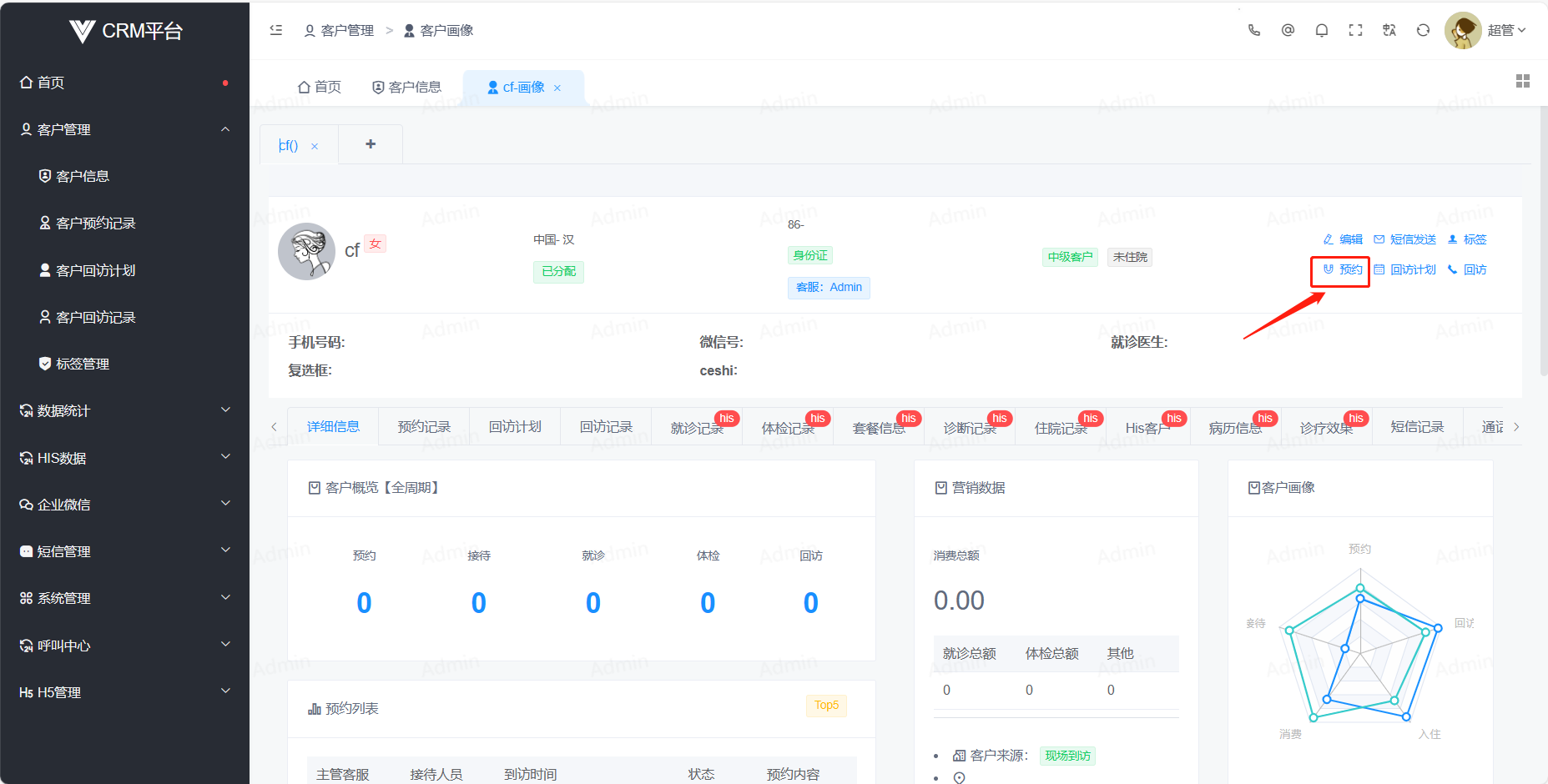Select the 回访记录 tab
1548x784 pixels.
click(606, 426)
